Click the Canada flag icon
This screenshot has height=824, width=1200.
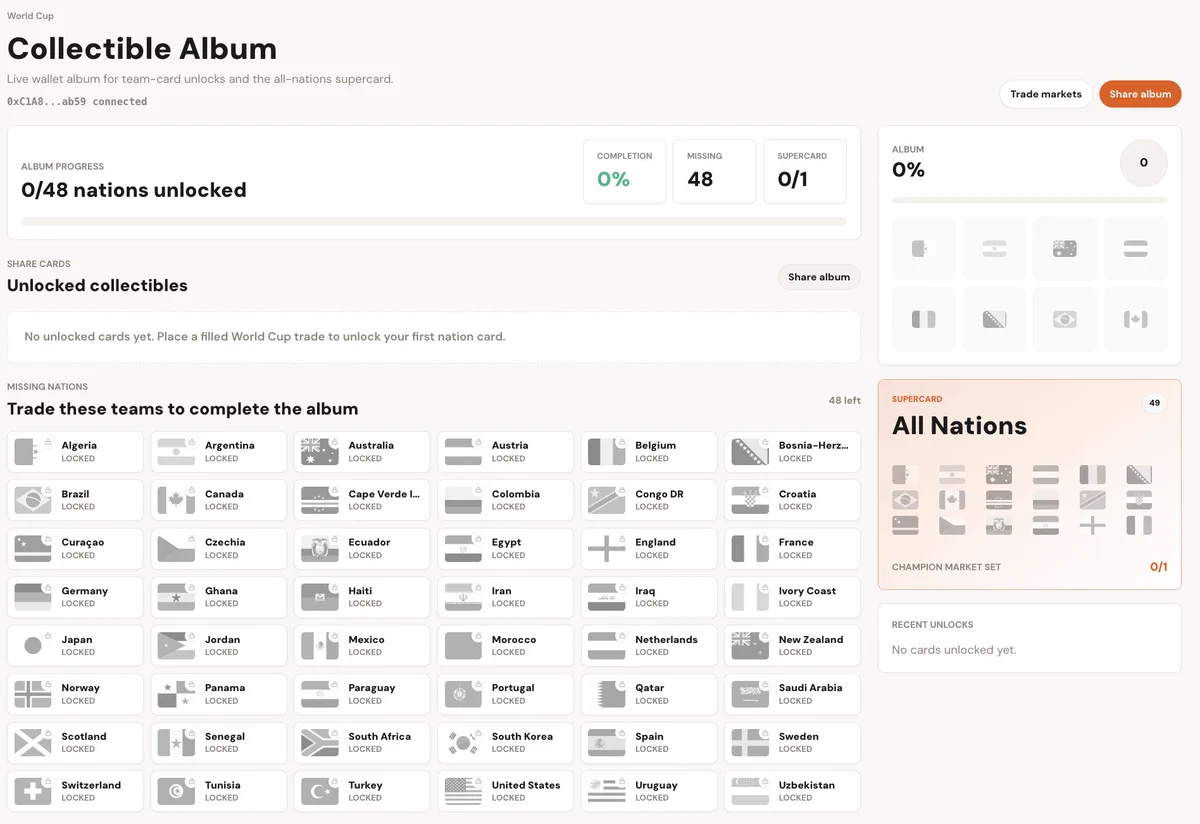click(176, 500)
